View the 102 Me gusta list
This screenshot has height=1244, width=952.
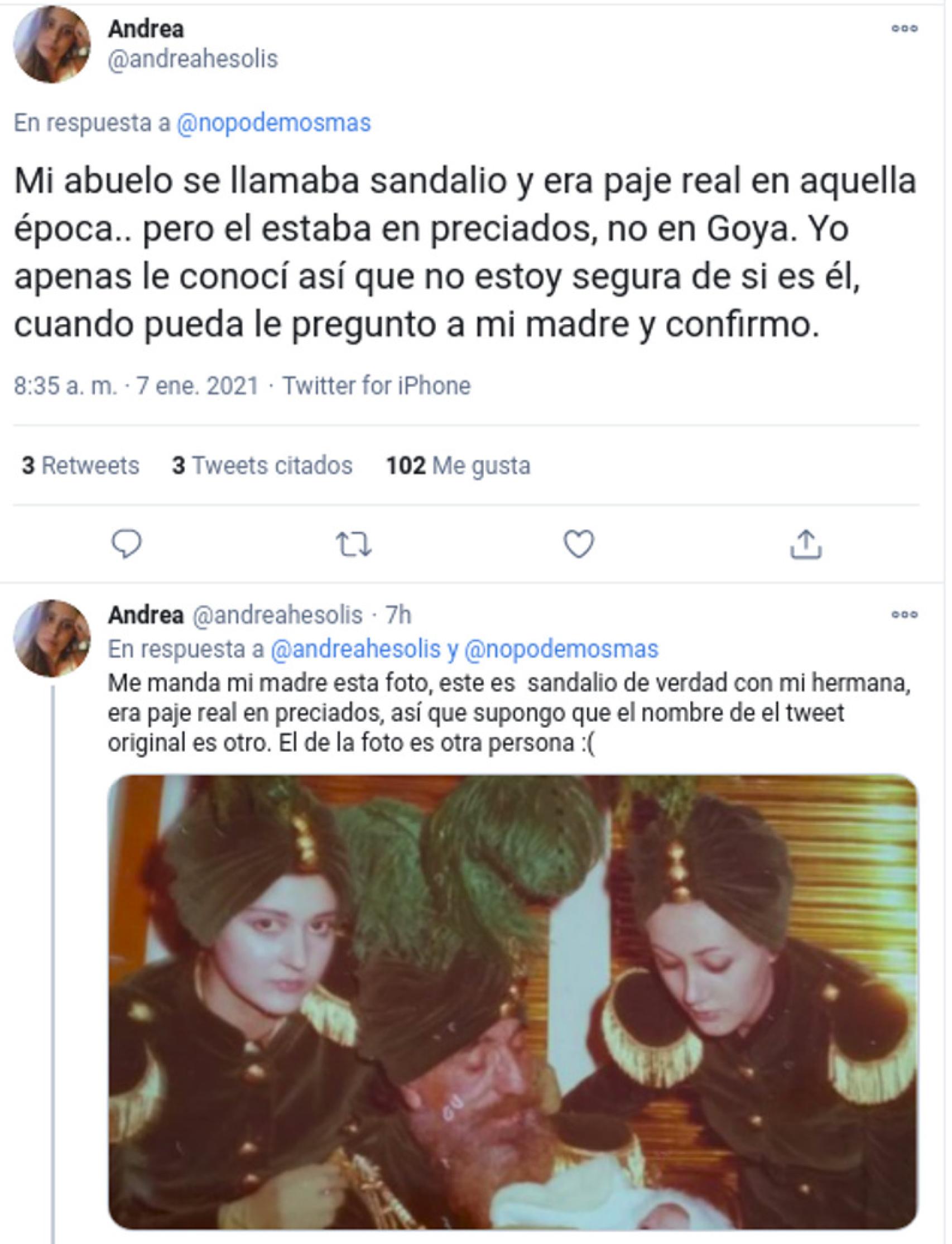[x=459, y=466]
